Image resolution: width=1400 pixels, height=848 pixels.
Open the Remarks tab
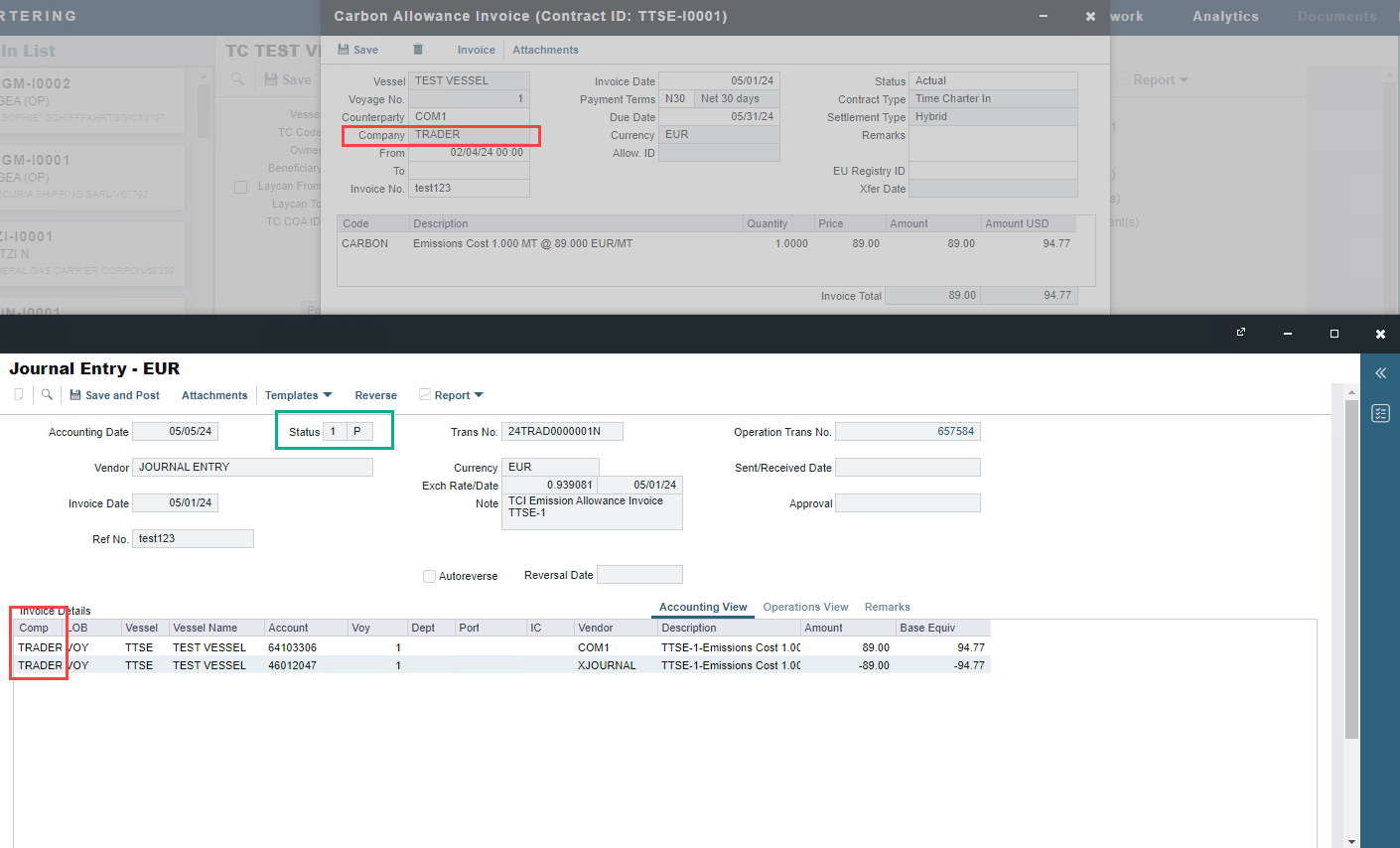[887, 607]
